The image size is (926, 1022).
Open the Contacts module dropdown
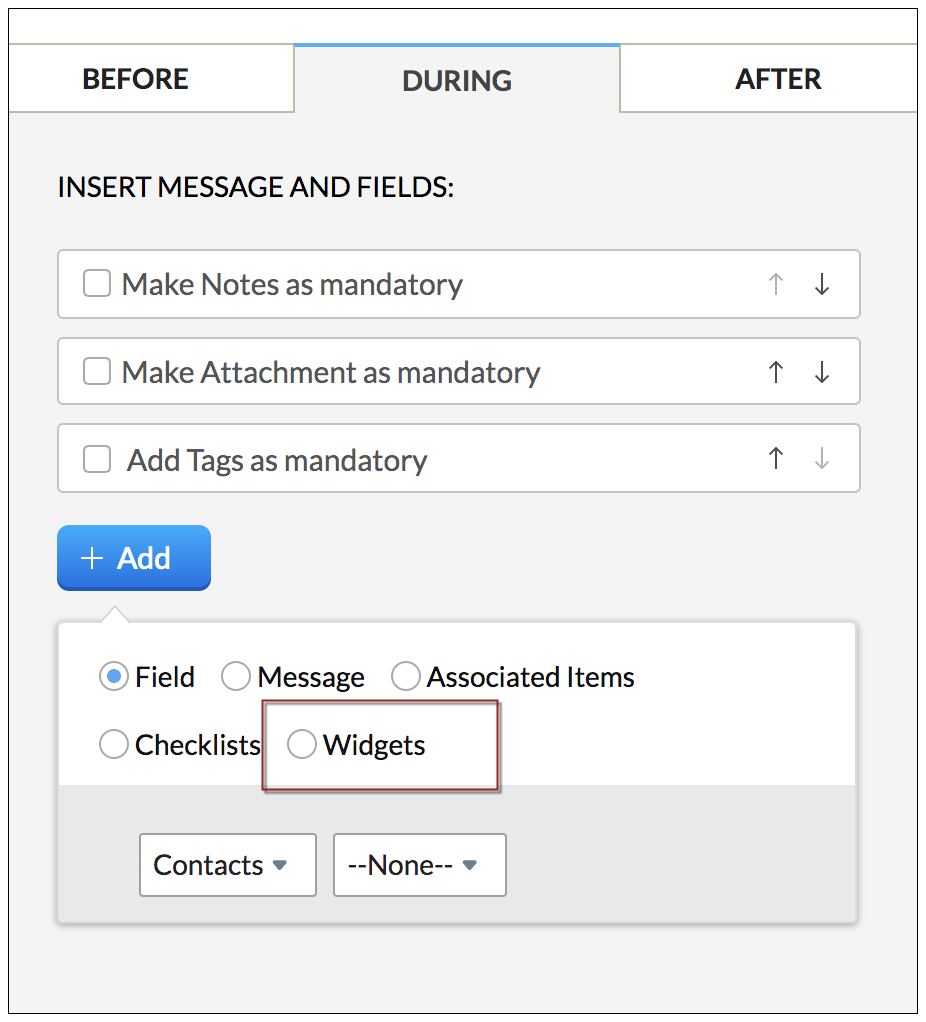click(228, 865)
